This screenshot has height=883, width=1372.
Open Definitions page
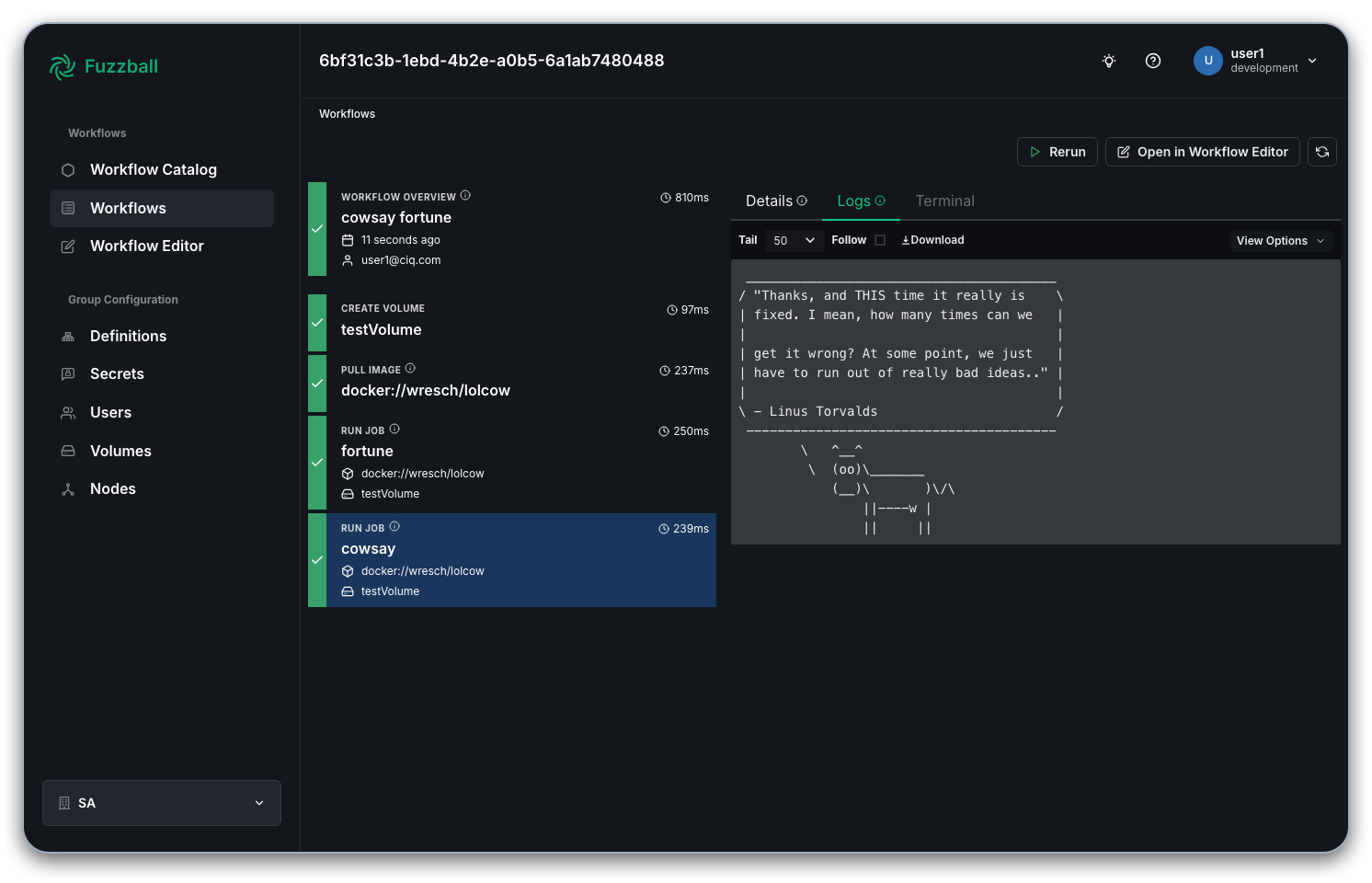click(x=162, y=337)
